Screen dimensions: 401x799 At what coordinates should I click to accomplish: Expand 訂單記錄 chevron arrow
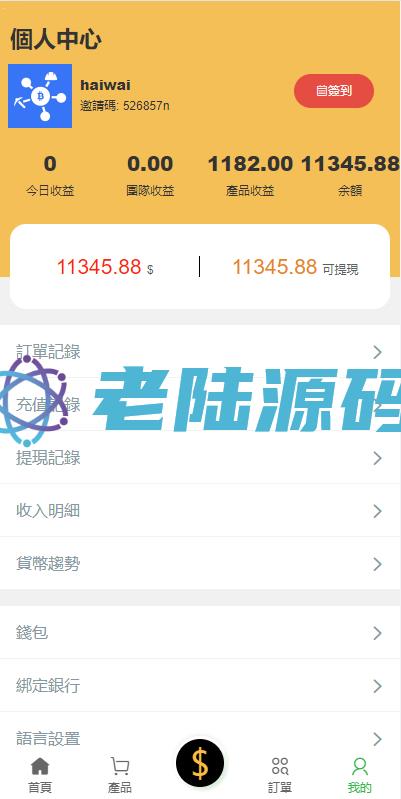pos(377,352)
